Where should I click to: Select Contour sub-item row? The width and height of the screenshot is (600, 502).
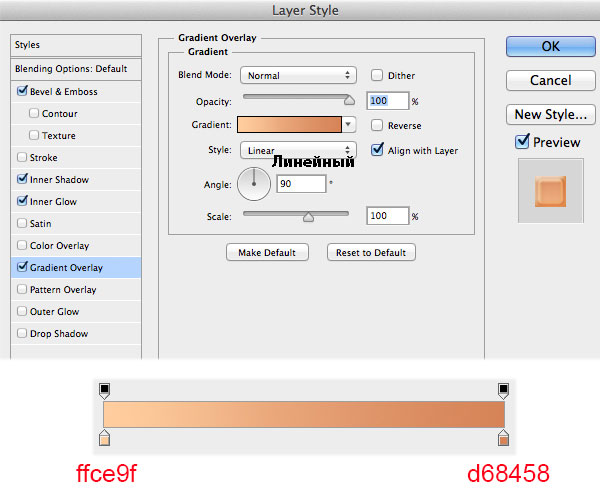(76, 114)
